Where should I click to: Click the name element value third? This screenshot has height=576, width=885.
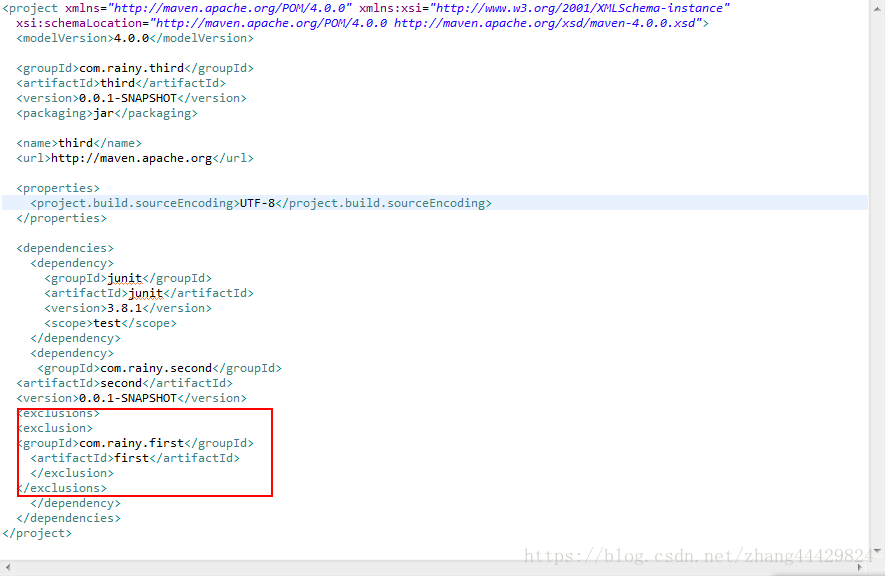(76, 143)
